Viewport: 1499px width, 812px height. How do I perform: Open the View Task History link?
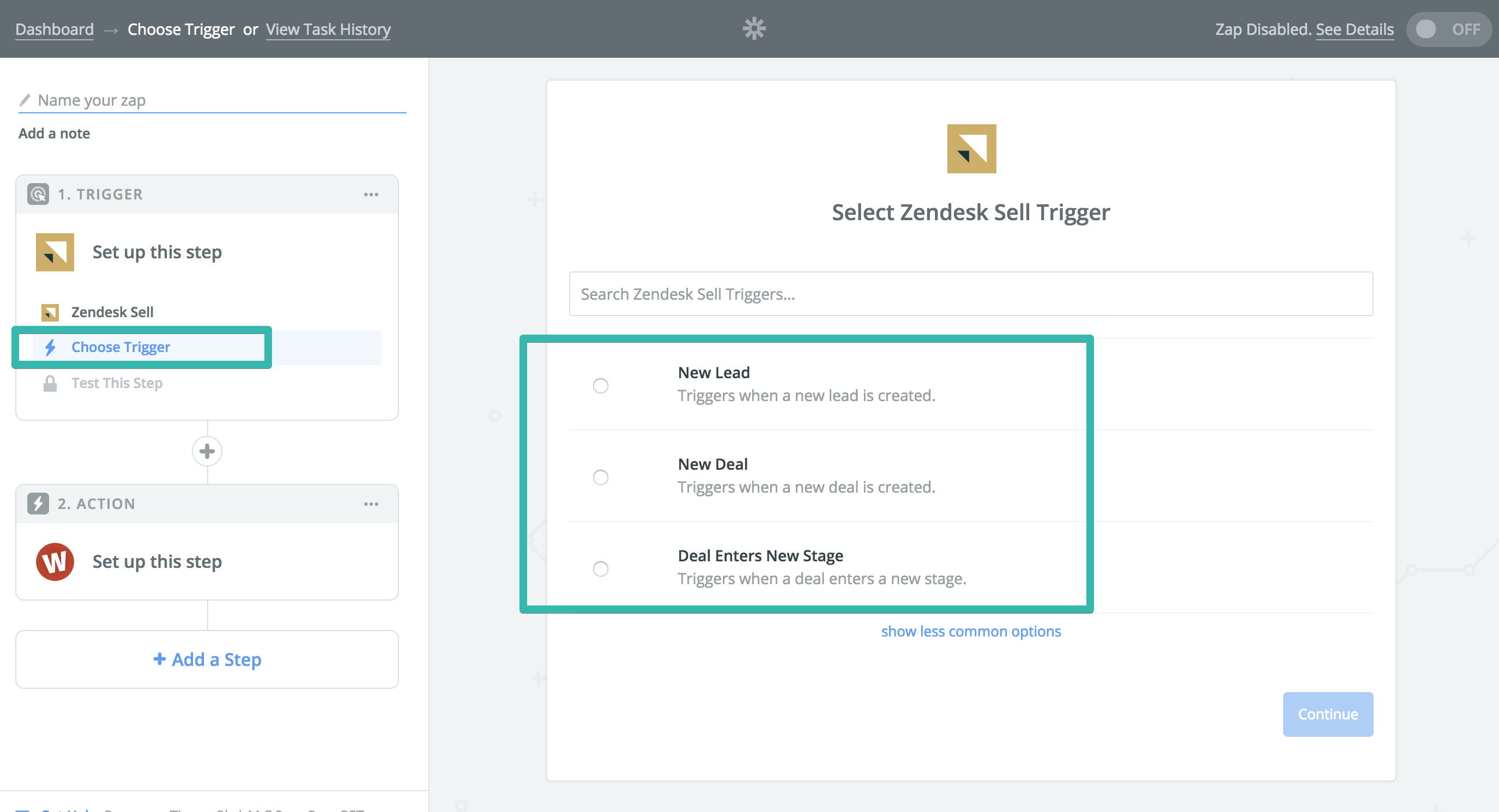point(328,29)
